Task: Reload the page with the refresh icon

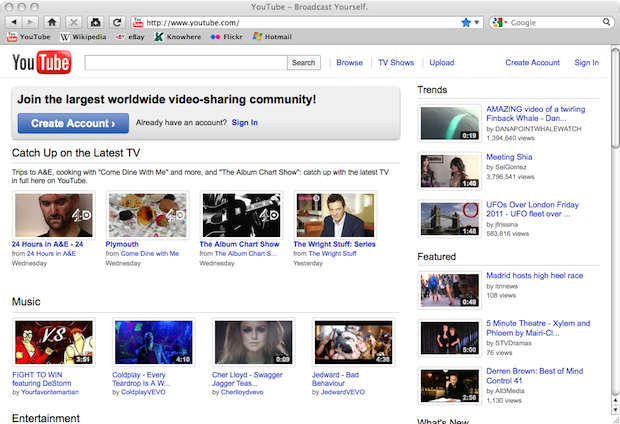Action: 117,22
